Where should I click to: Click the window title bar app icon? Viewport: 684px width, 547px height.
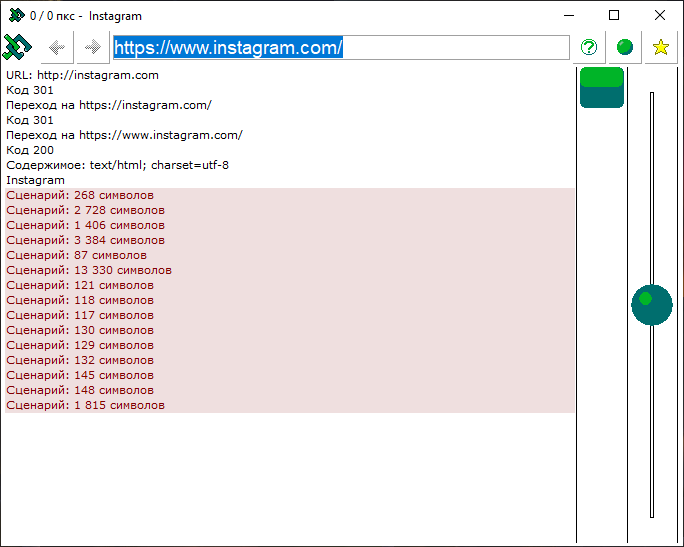pos(17,16)
